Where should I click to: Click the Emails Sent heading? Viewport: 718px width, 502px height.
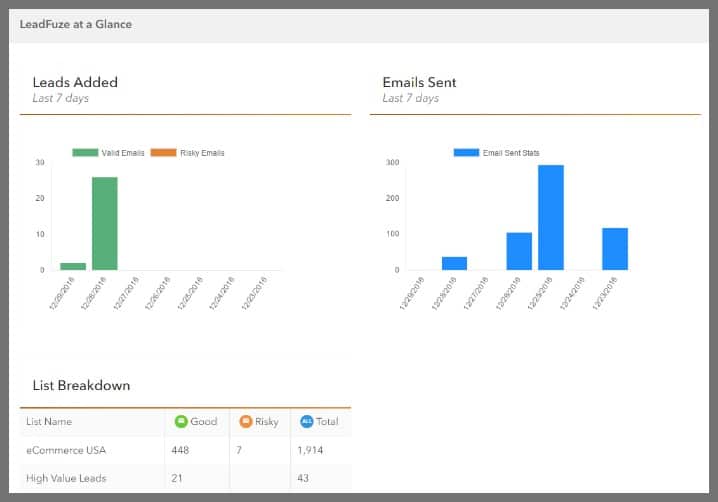(419, 82)
